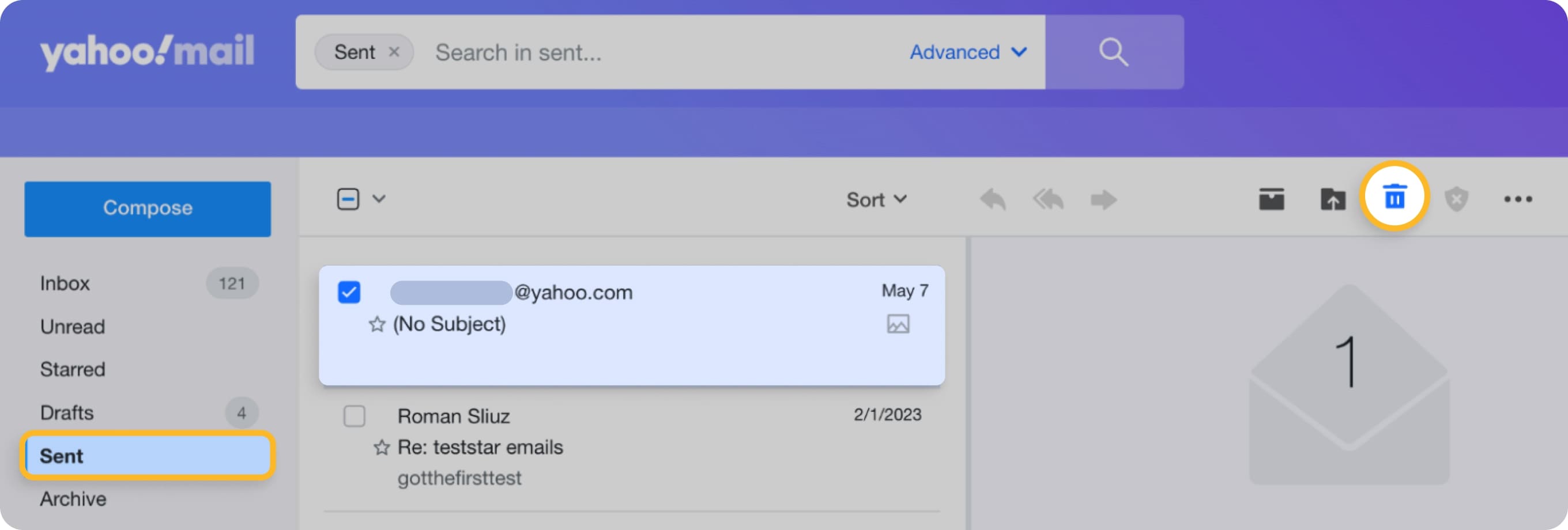This screenshot has height=530, width=1568.
Task: Forward the selected message
Action: [1102, 199]
